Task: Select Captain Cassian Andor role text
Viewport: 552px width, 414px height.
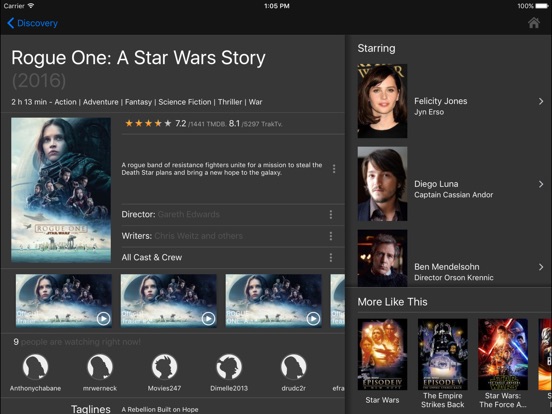Action: [453, 195]
